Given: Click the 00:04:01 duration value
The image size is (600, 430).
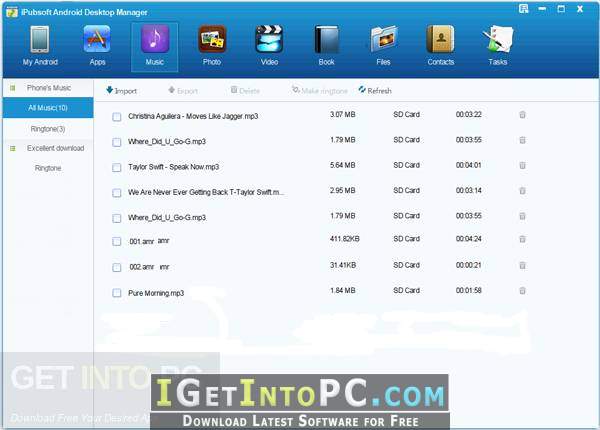Looking at the screenshot, I should tap(468, 165).
